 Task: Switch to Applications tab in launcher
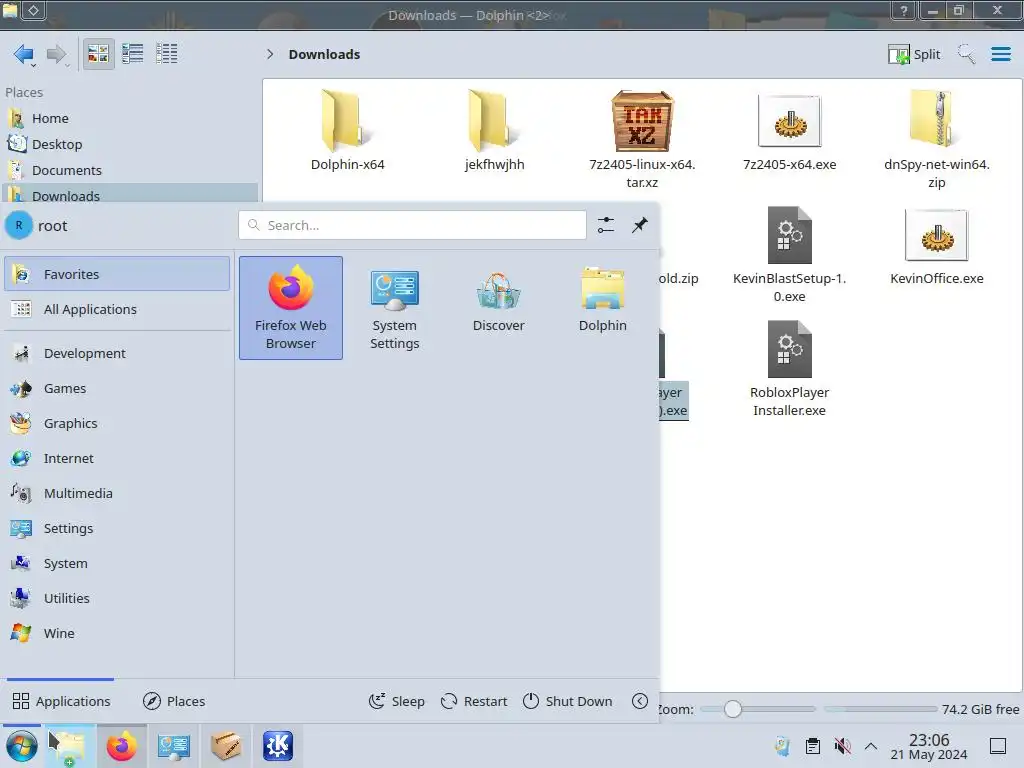(x=61, y=701)
